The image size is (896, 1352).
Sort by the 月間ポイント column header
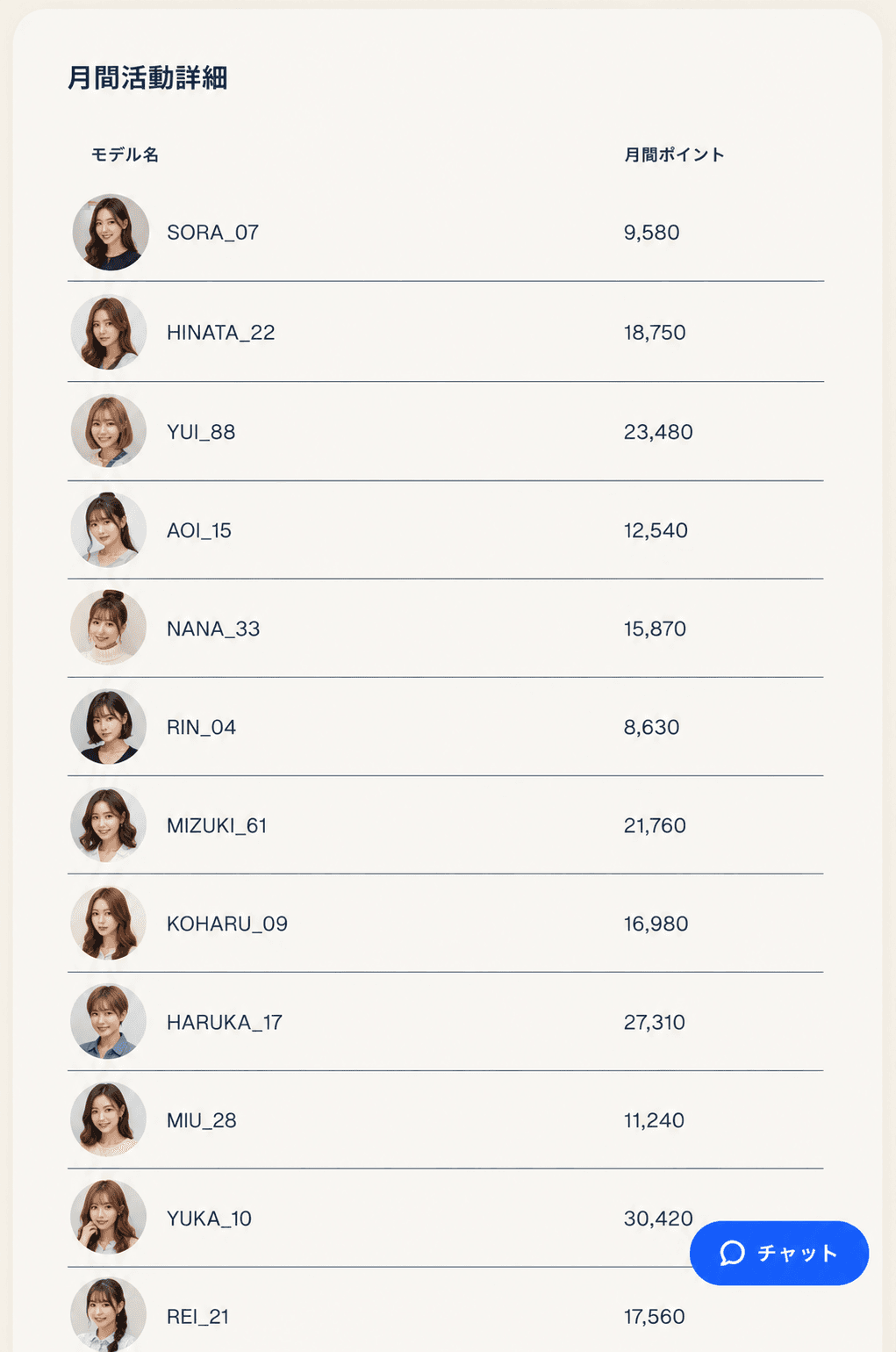(674, 155)
